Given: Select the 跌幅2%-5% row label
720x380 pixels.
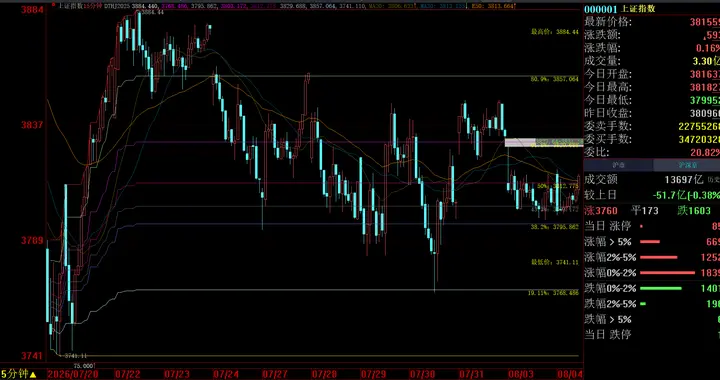Looking at the screenshot, I should pos(610,303).
